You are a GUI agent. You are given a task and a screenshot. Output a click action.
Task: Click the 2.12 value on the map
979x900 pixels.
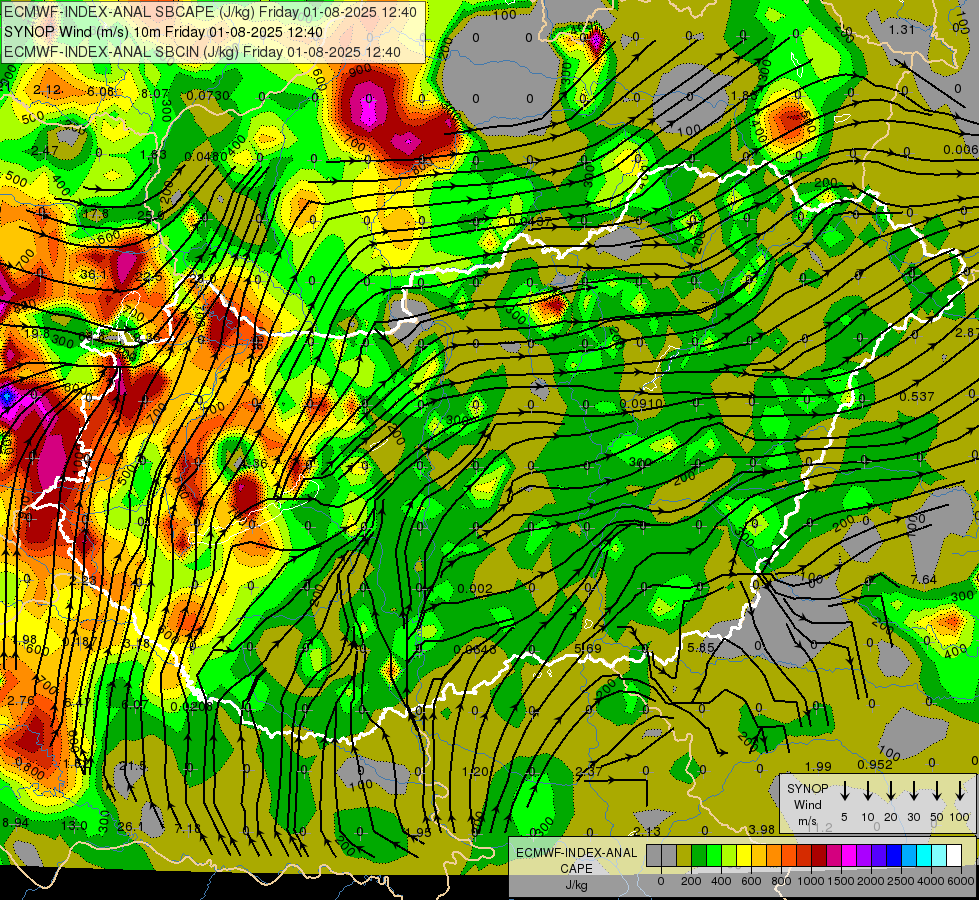[x=47, y=90]
